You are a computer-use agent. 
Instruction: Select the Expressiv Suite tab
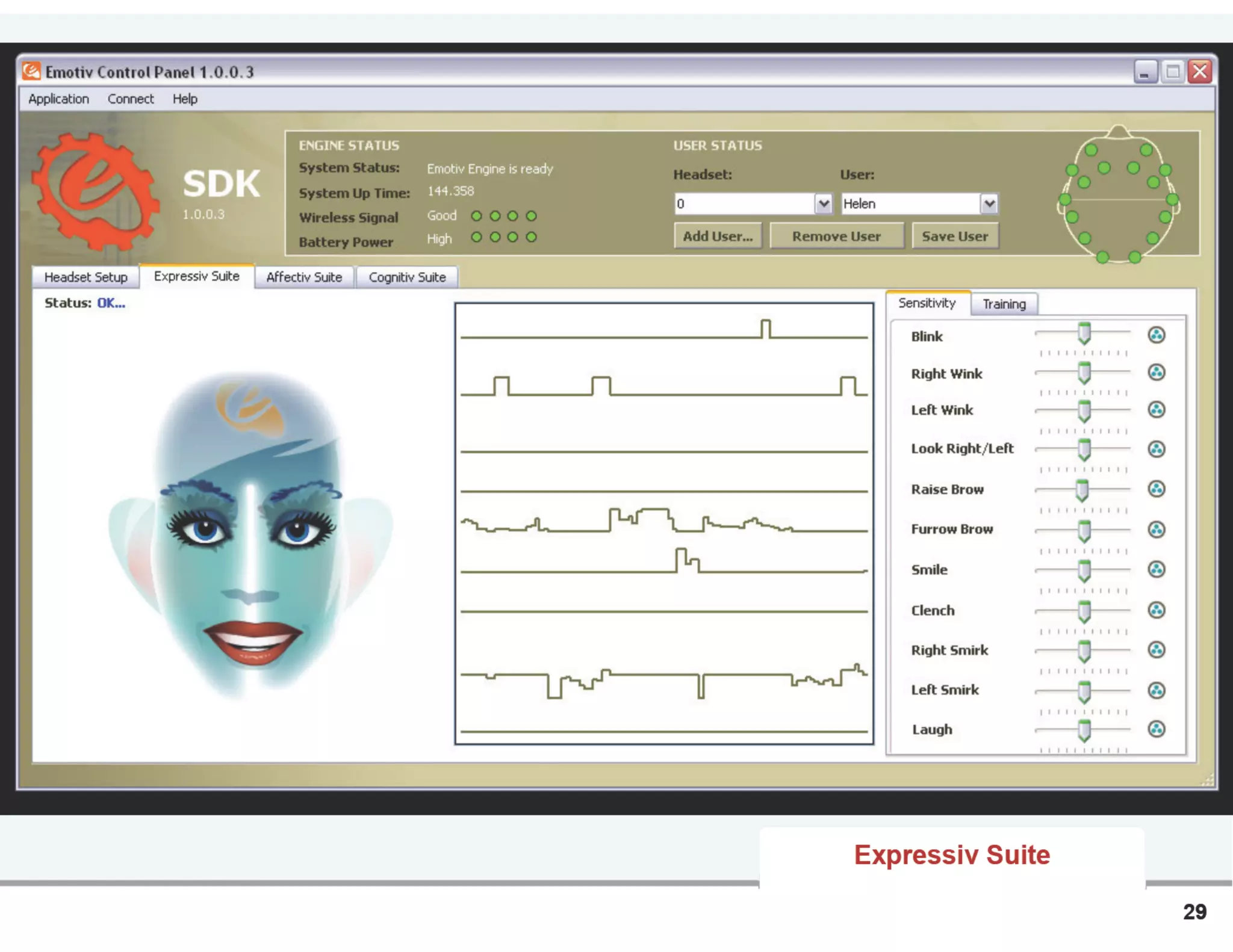196,276
